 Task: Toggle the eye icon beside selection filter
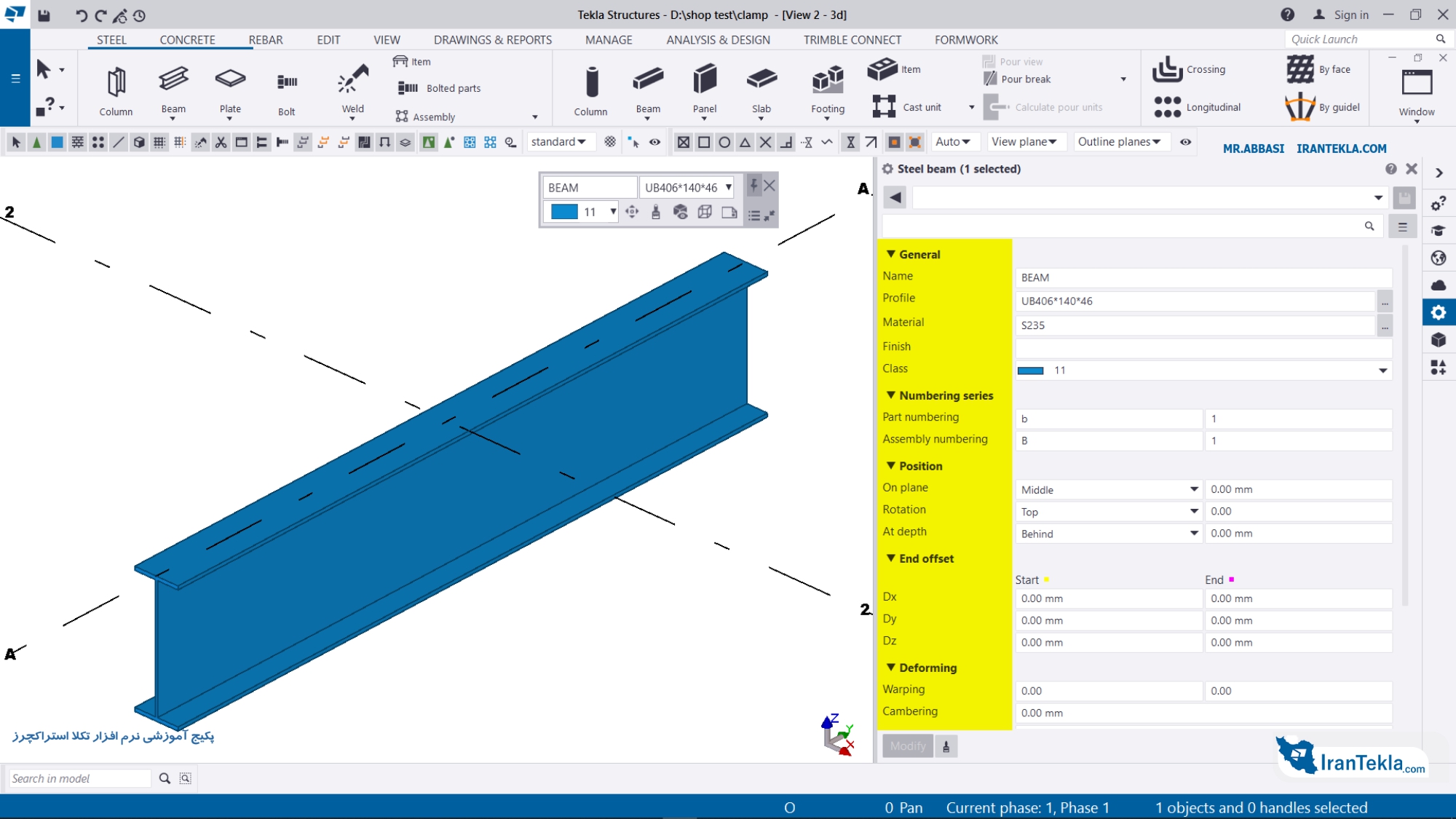point(654,142)
